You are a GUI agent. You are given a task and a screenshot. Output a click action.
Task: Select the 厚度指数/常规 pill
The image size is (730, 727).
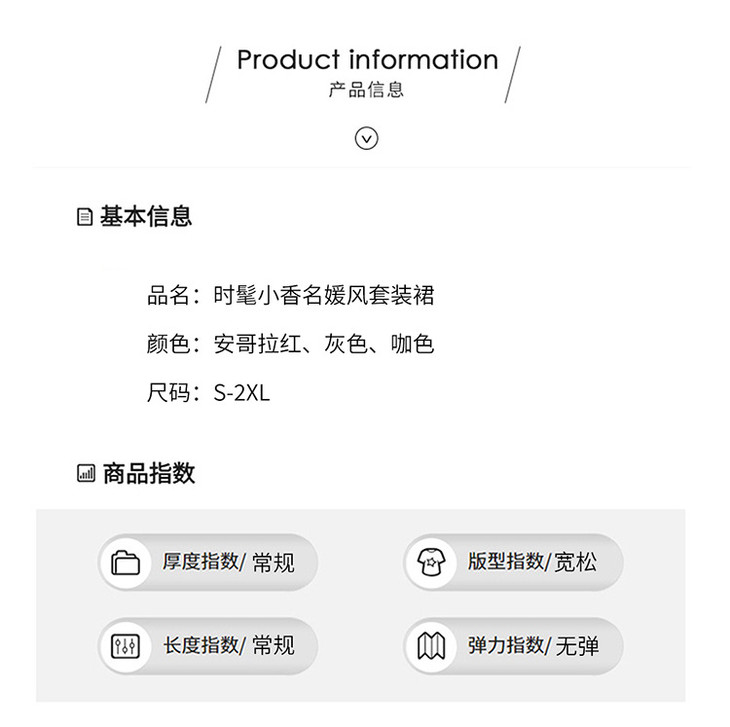[208, 562]
